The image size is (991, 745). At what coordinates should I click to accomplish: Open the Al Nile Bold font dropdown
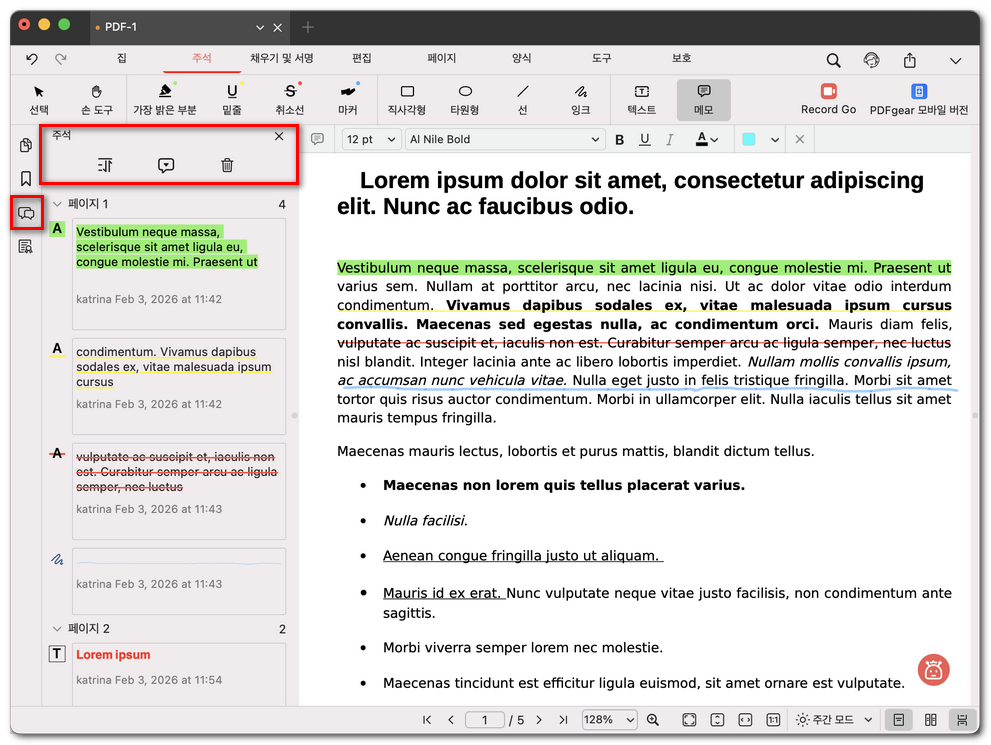(504, 139)
